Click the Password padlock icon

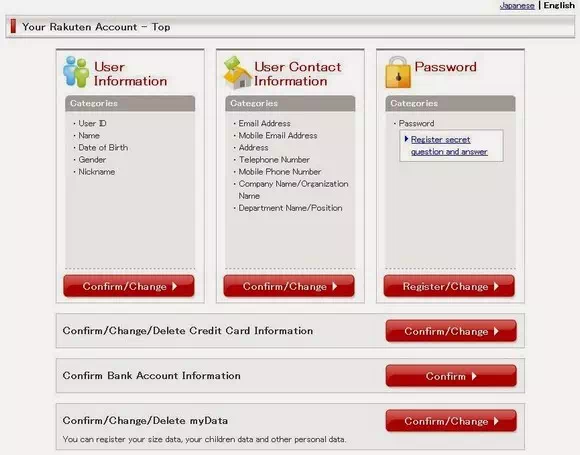click(x=398, y=73)
